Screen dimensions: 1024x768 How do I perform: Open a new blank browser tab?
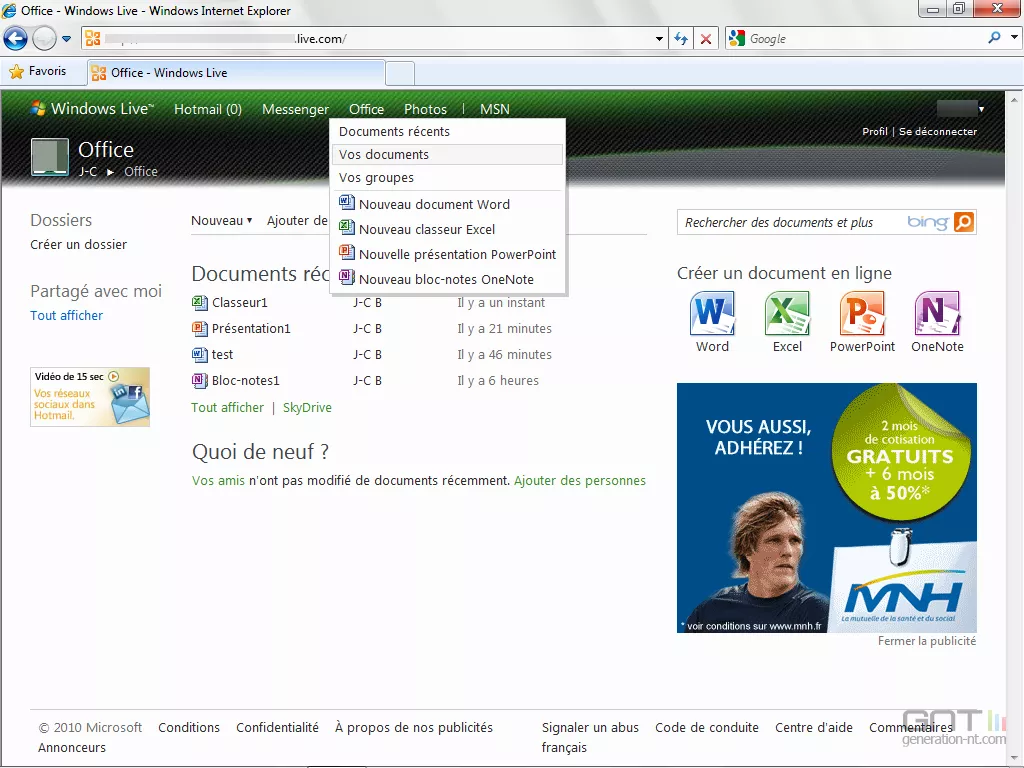(400, 73)
